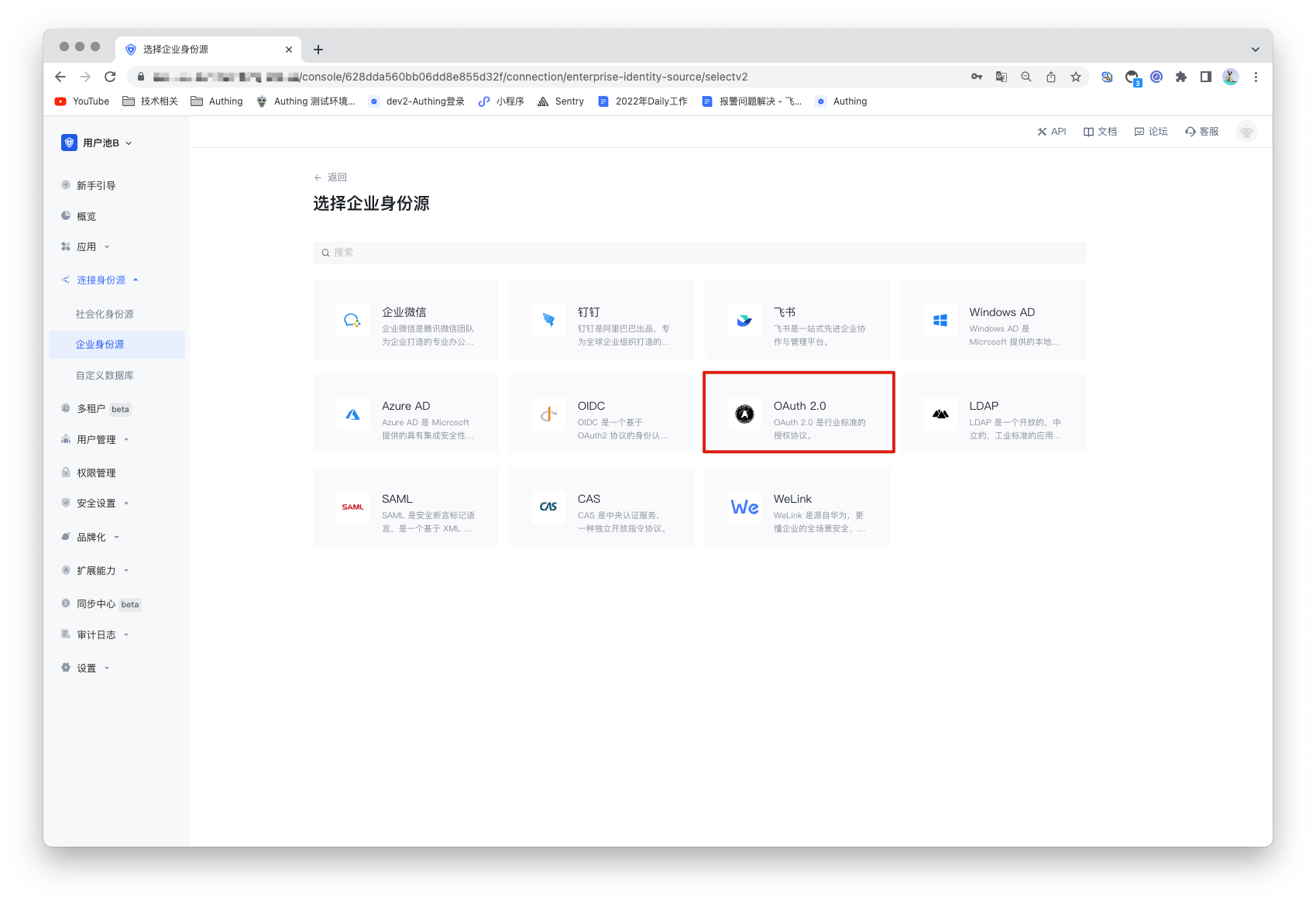Choose the CAS identity source
Screen dimensions: 1316x904
click(x=601, y=507)
